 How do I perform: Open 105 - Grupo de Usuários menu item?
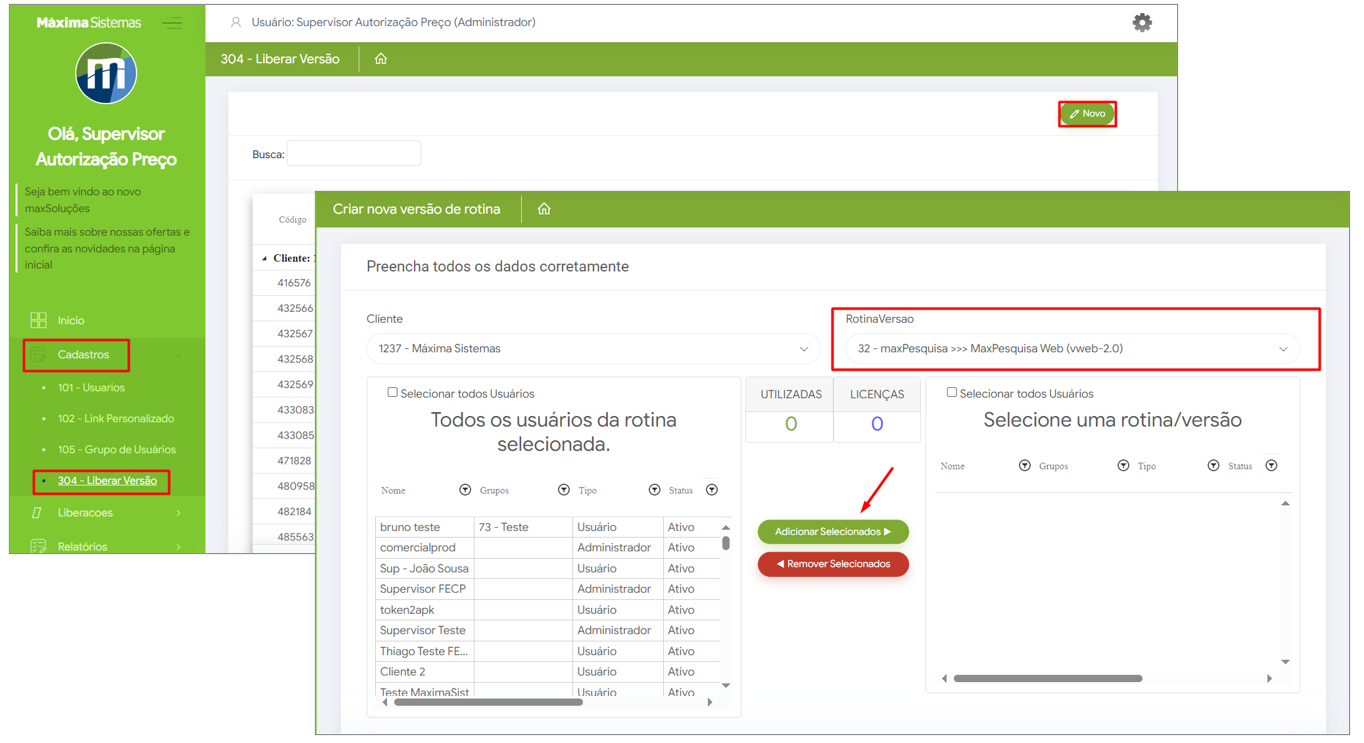[x=116, y=450]
